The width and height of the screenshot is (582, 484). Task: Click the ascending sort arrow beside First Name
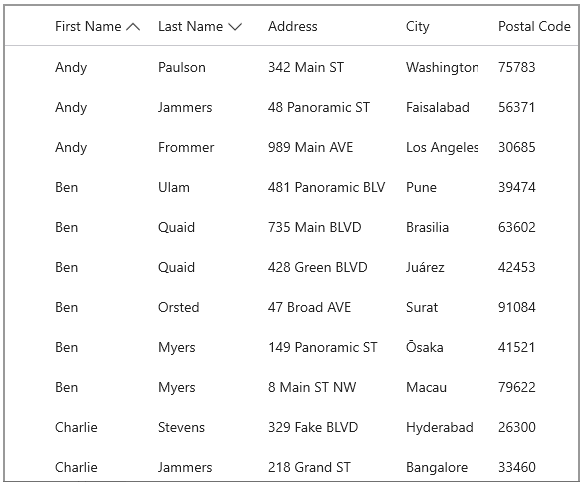133,27
